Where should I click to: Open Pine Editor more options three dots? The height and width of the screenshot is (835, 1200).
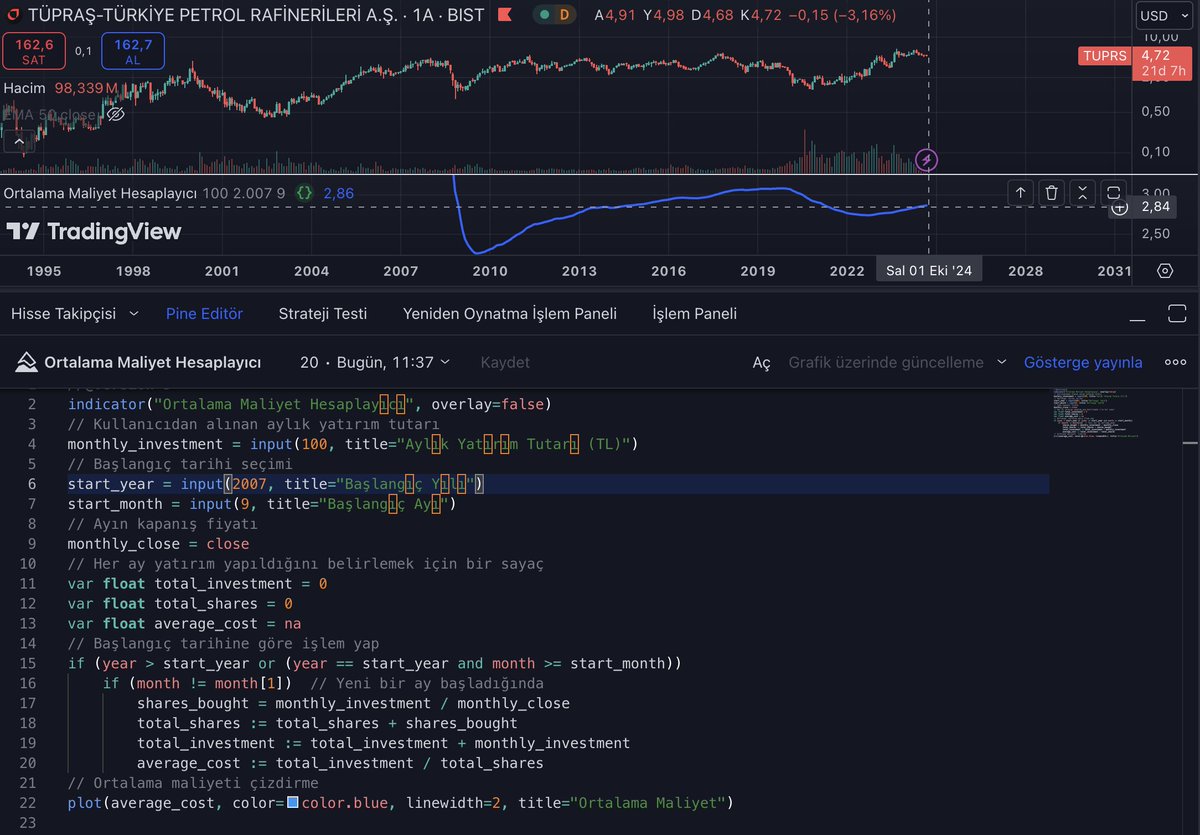coord(1175,362)
